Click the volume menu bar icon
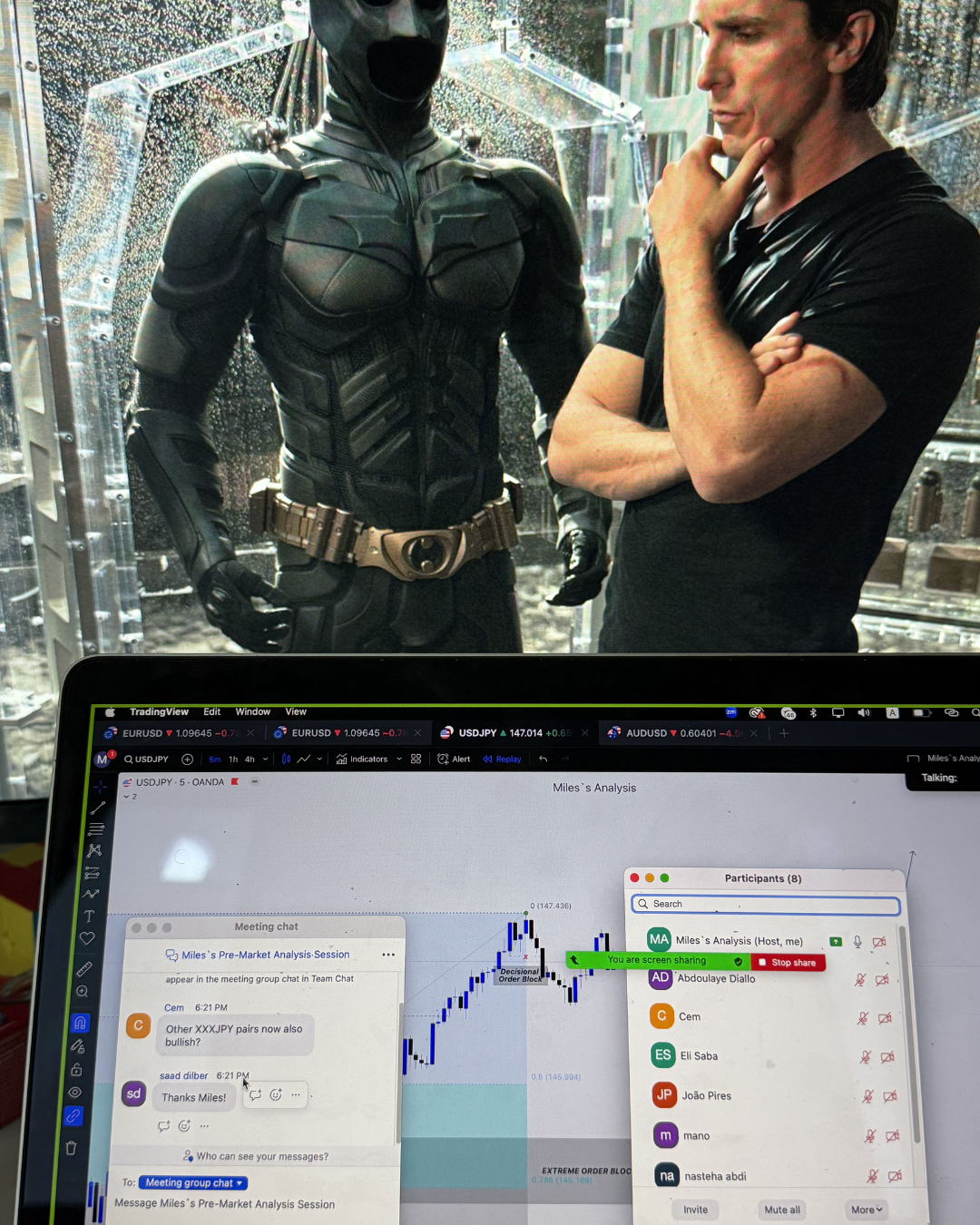 coord(864,713)
